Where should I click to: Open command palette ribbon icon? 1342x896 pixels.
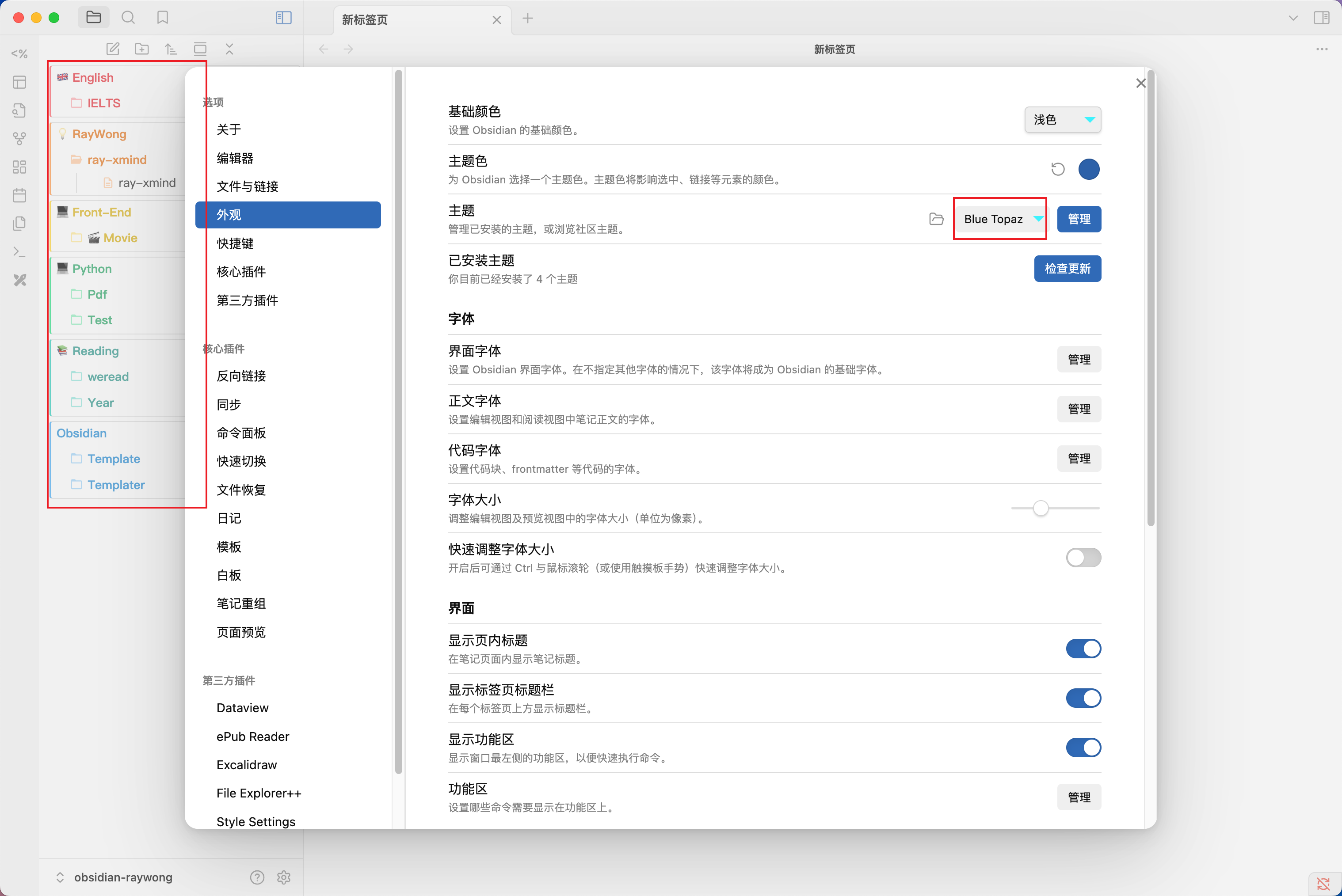coord(19,252)
